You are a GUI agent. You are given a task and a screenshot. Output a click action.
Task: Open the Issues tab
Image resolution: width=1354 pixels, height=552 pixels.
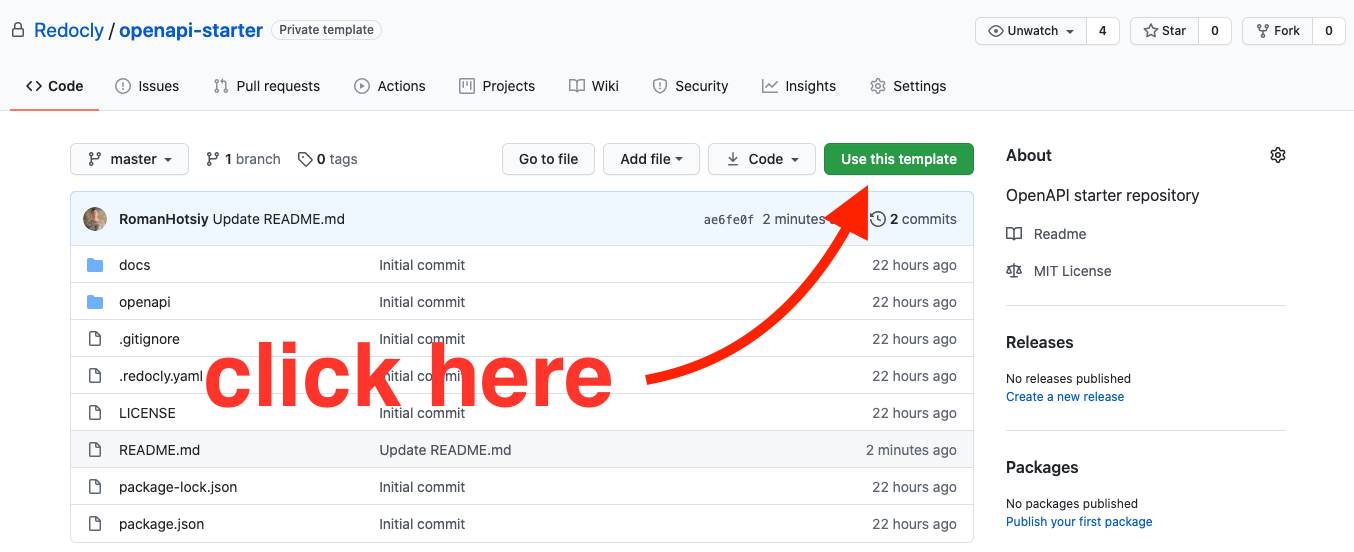coord(147,86)
